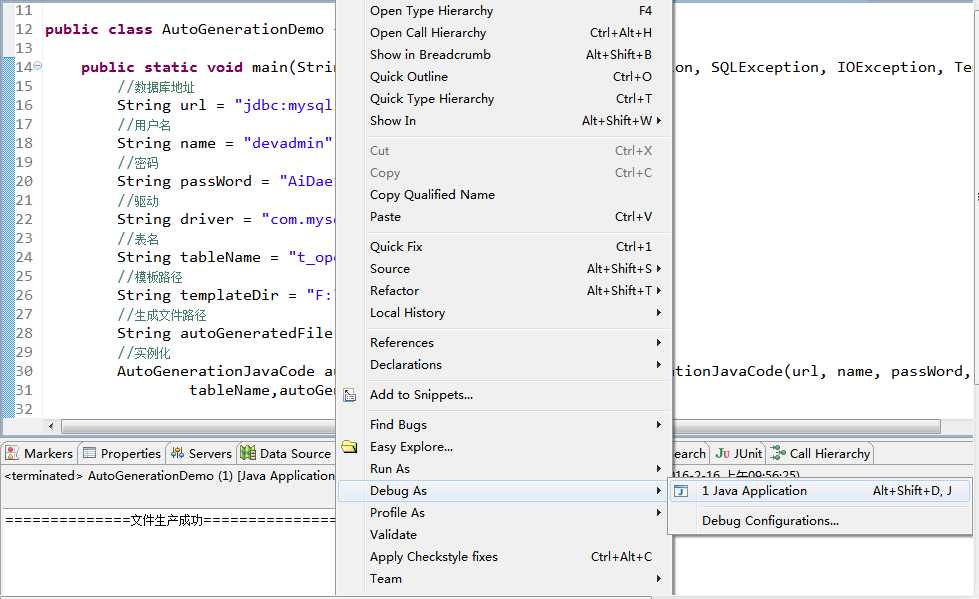Click the Servers tab icon

pos(177,453)
